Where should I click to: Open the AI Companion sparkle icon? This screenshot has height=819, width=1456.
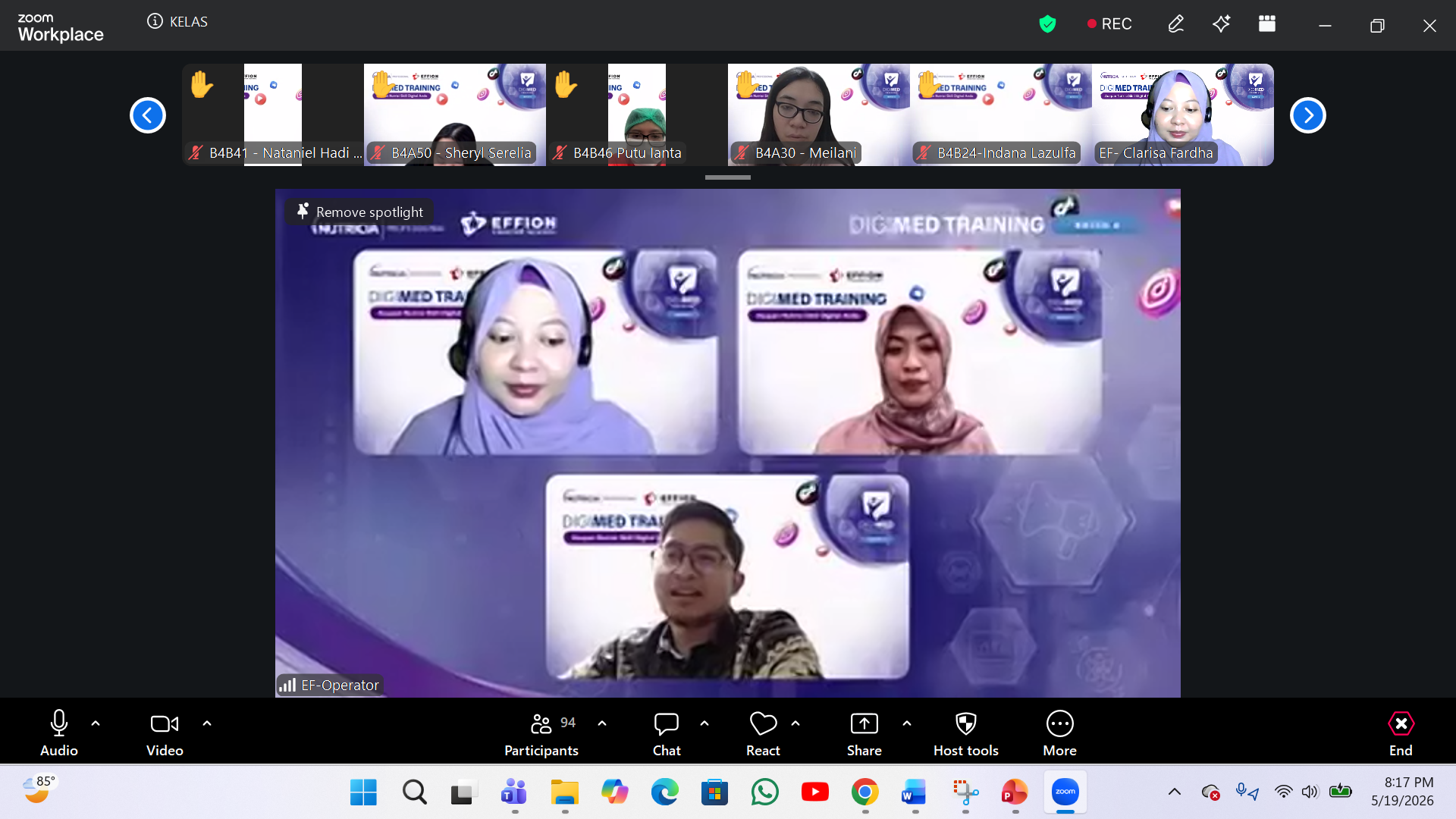(x=1221, y=24)
